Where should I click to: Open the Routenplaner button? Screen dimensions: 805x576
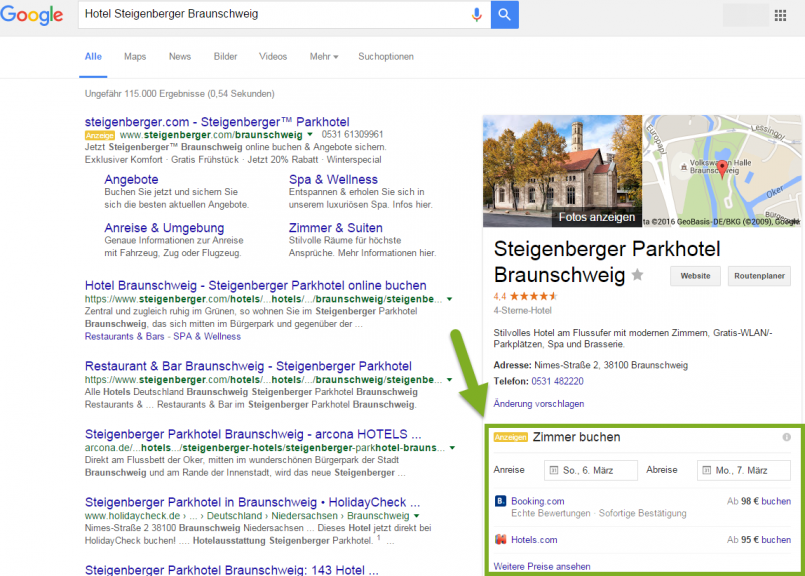(x=759, y=276)
